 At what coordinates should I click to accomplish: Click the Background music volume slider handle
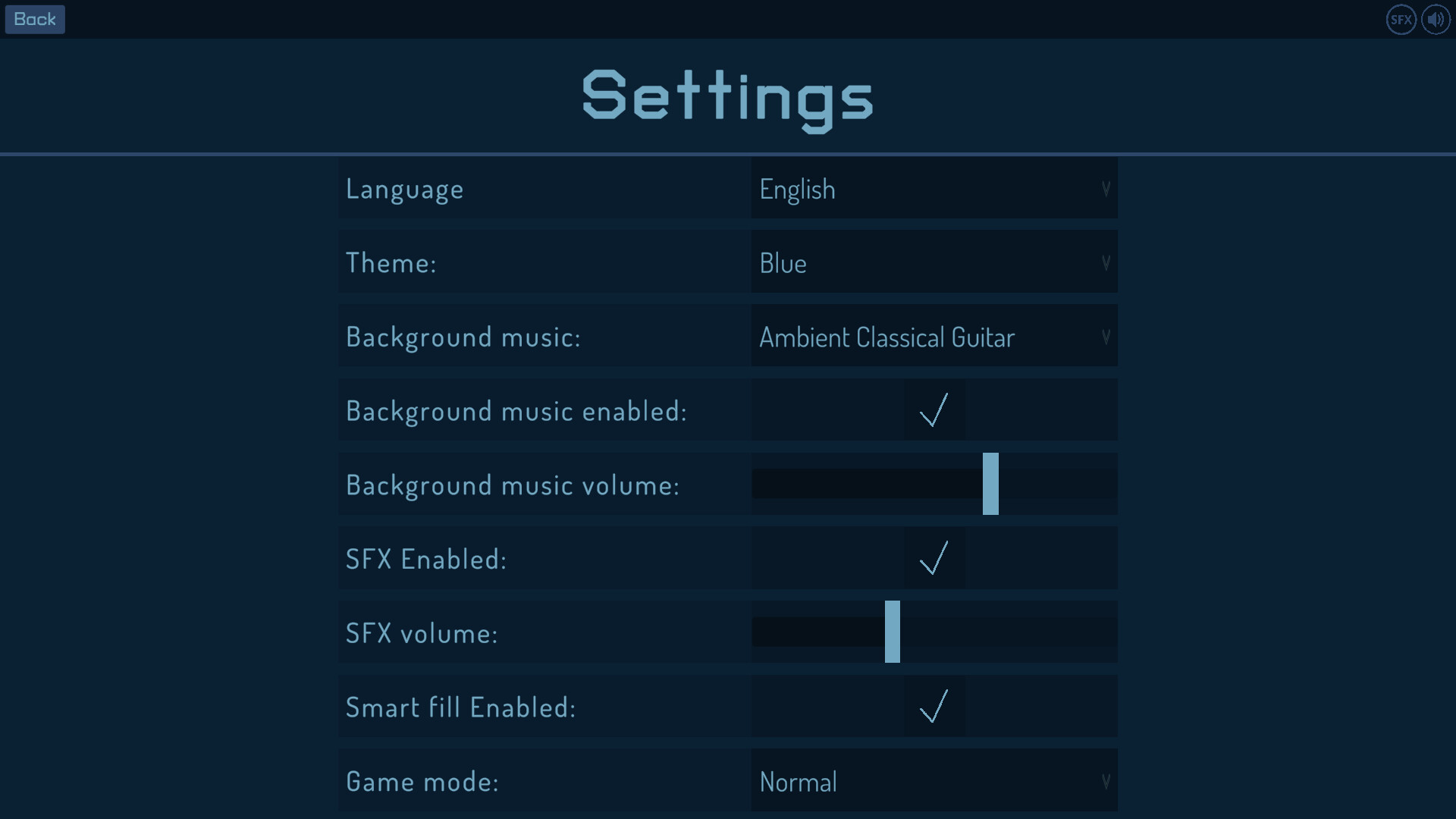click(x=990, y=484)
